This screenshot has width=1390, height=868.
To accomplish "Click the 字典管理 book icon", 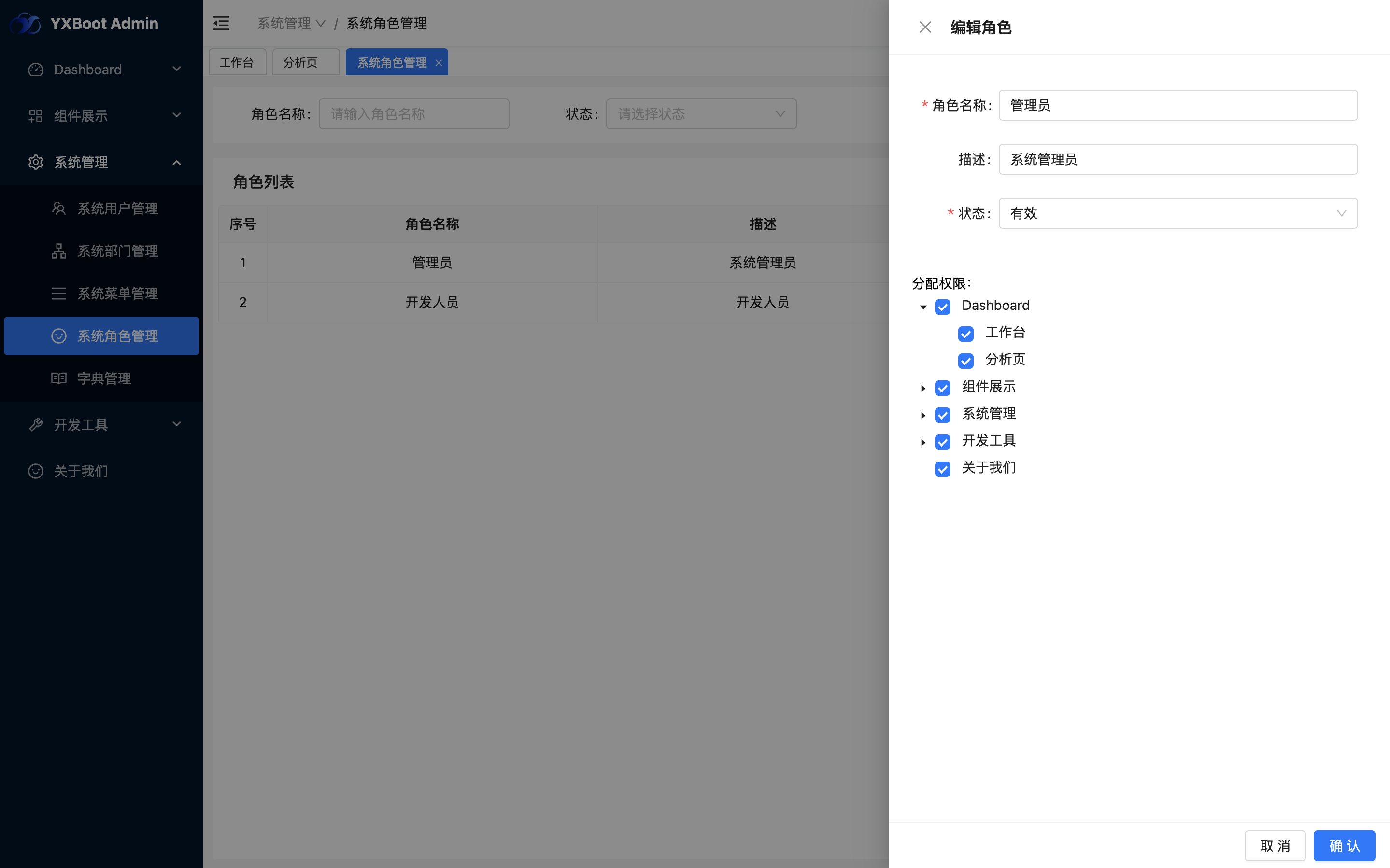I will (x=59, y=378).
